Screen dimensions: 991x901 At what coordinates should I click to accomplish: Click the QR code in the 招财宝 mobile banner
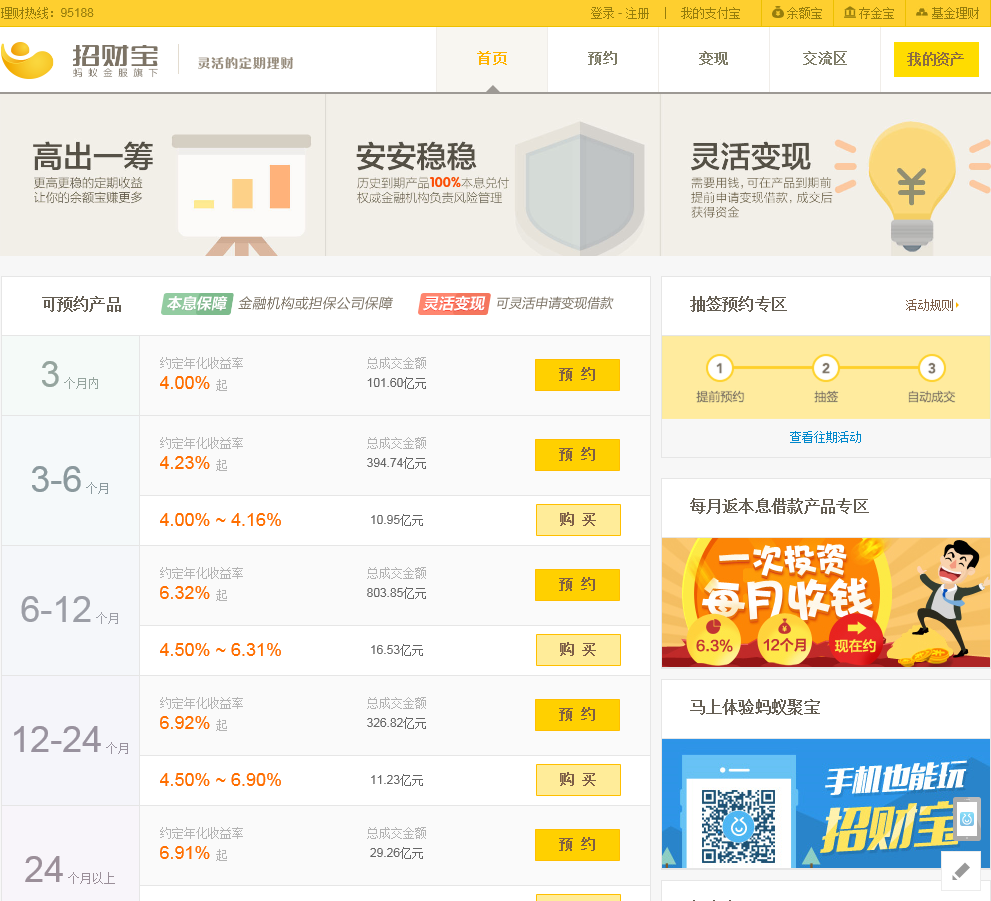coord(738,826)
